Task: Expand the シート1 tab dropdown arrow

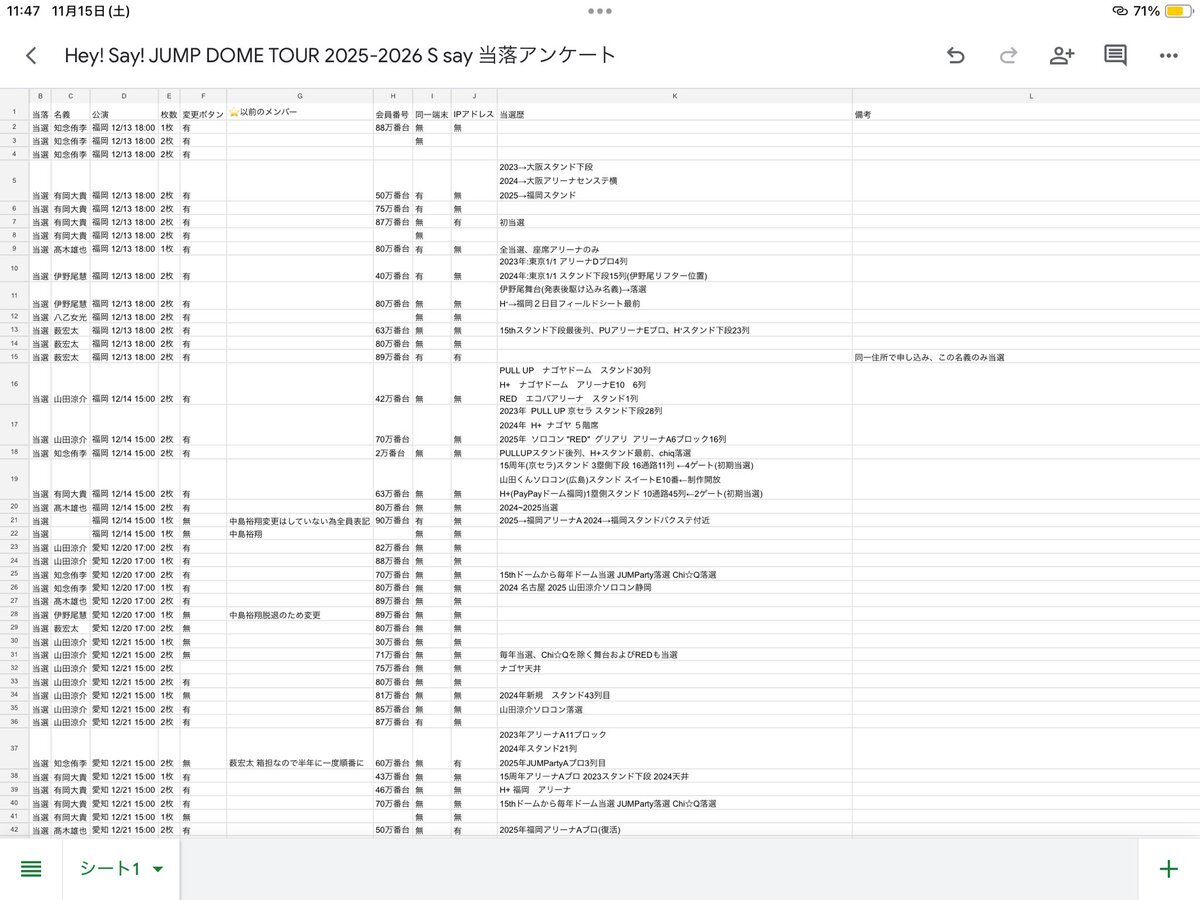Action: (157, 870)
